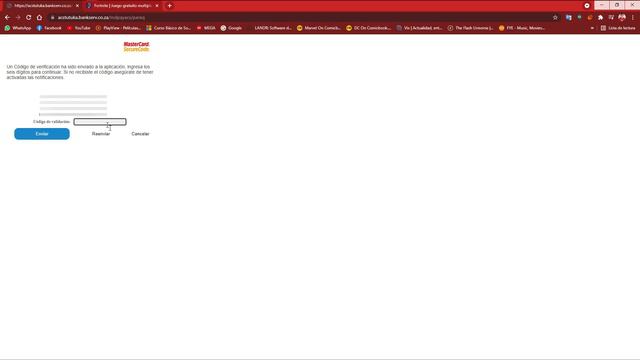640x360 pixels.
Task: Open the profile avatar icon
Action: click(x=622, y=18)
